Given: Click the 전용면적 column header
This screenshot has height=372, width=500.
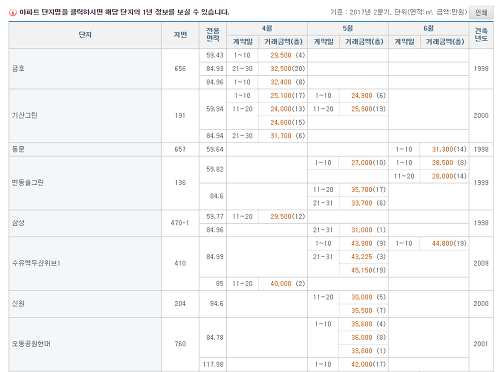Looking at the screenshot, I should 213,35.
